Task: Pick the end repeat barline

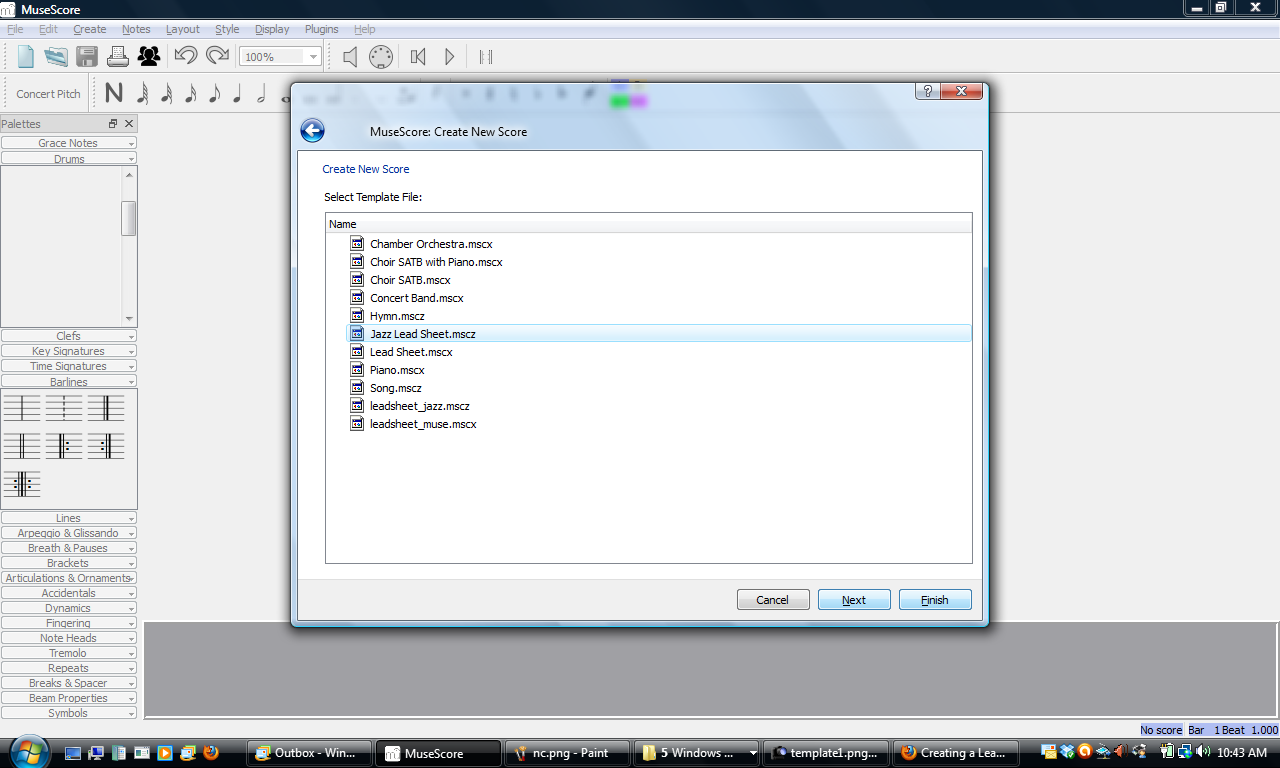Action: point(106,446)
